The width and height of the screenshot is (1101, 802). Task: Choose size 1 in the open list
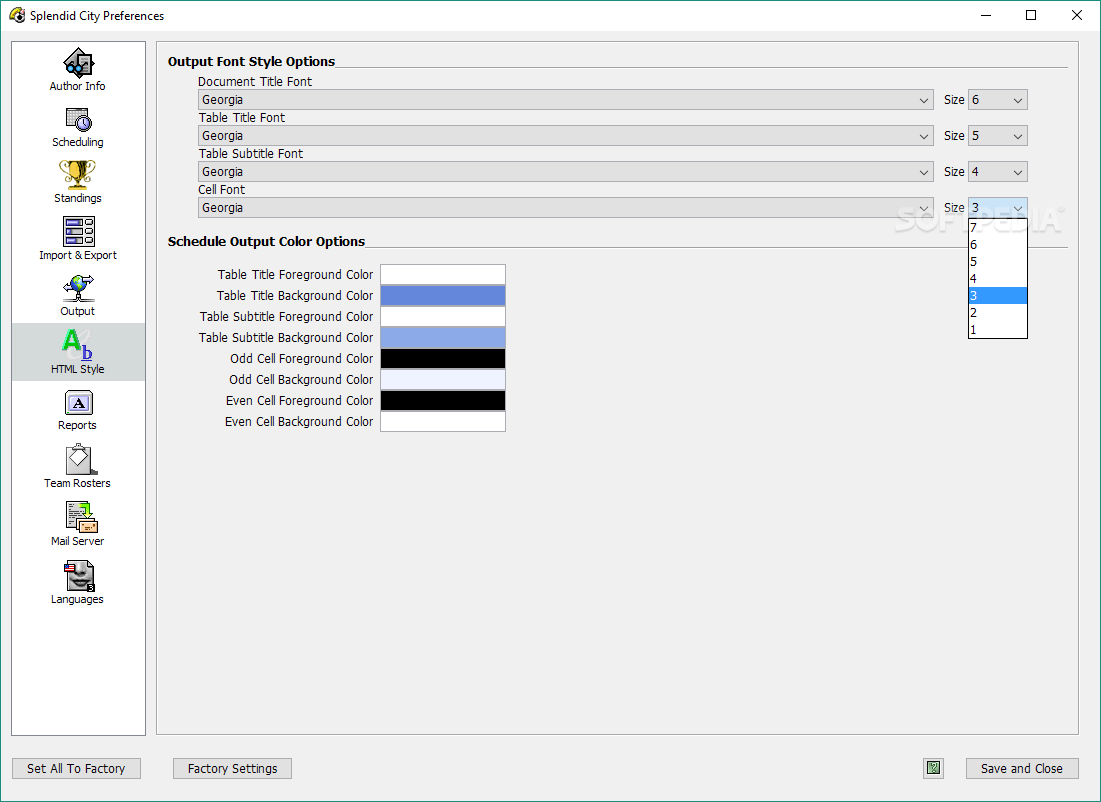tap(998, 329)
